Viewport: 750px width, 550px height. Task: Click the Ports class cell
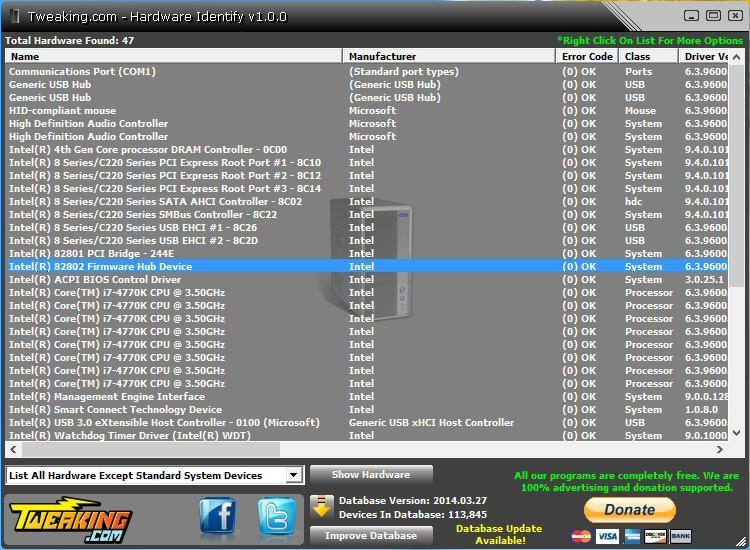638,71
